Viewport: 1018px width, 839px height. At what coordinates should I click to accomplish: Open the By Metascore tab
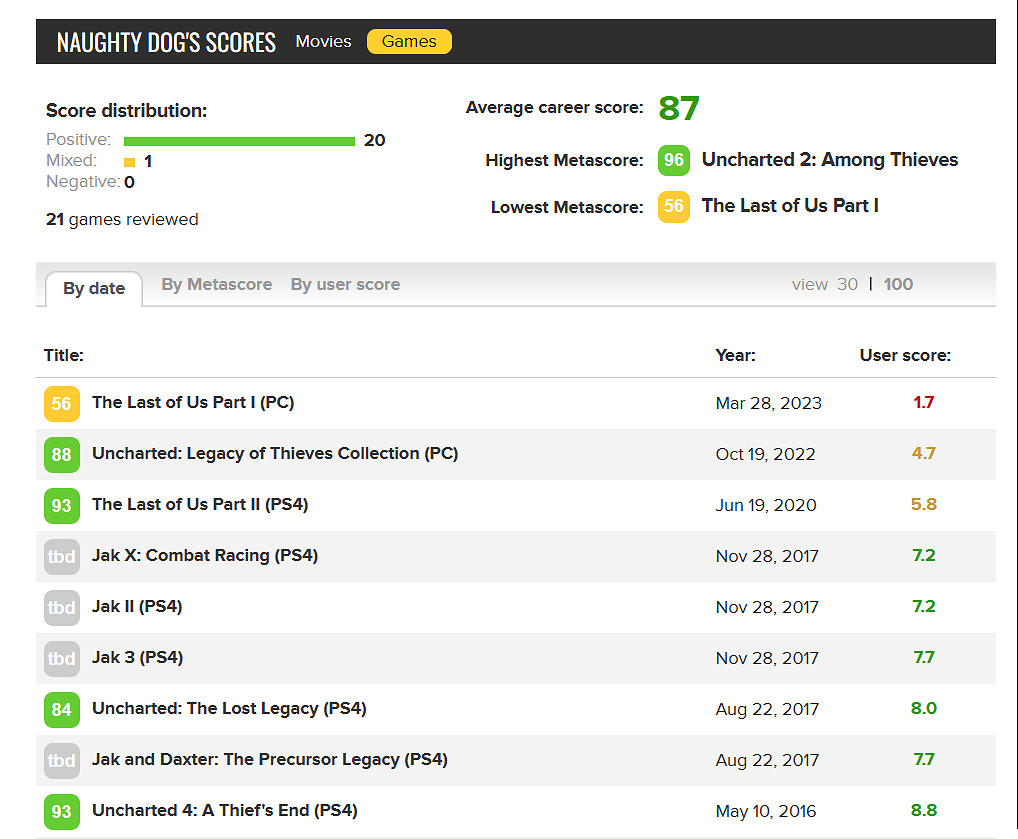tap(216, 284)
